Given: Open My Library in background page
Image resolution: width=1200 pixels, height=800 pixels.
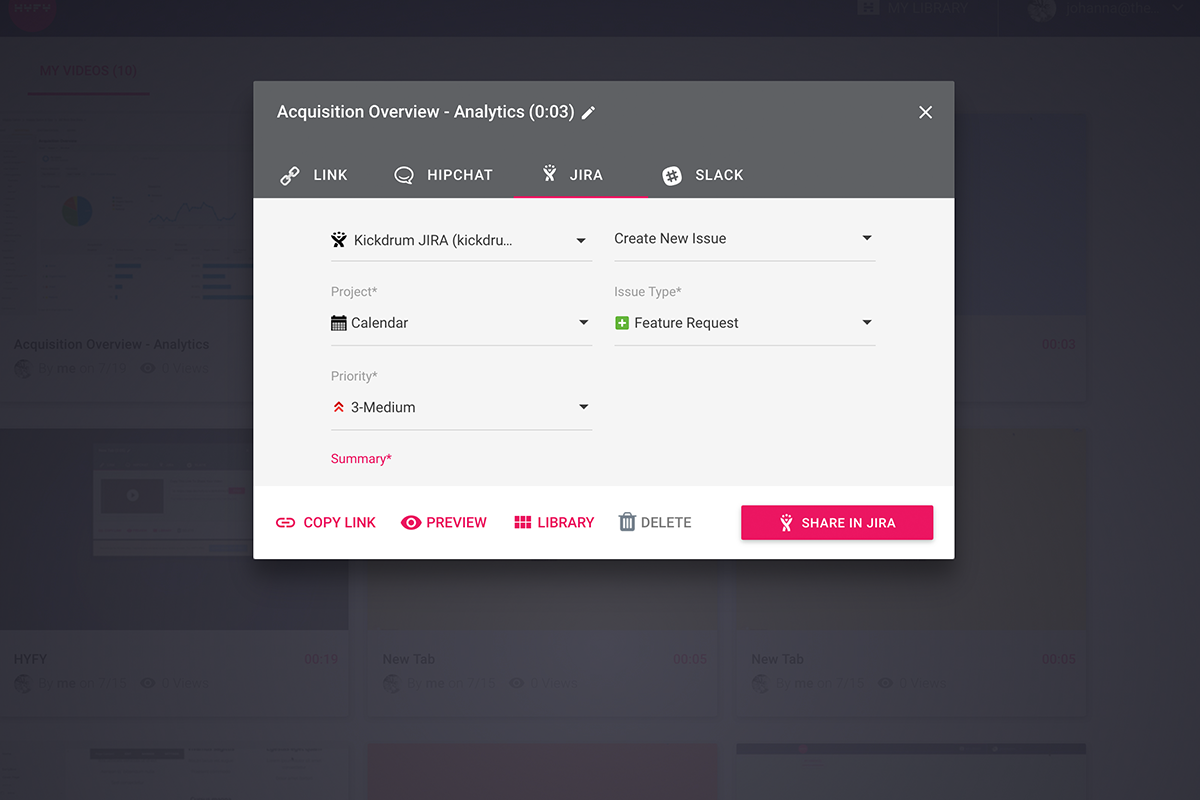Looking at the screenshot, I should (913, 8).
